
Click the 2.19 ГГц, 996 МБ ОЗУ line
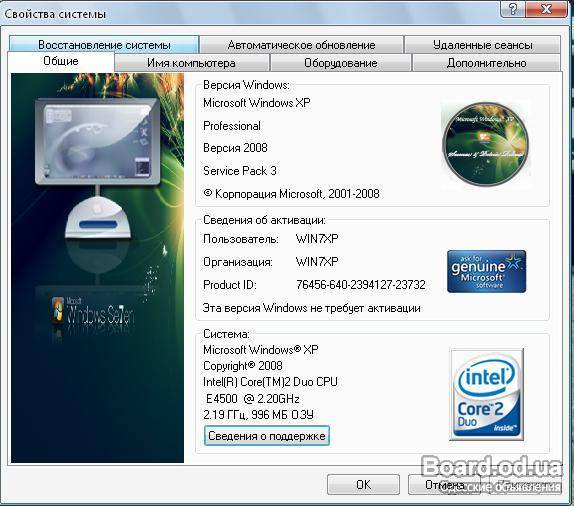coord(258,414)
